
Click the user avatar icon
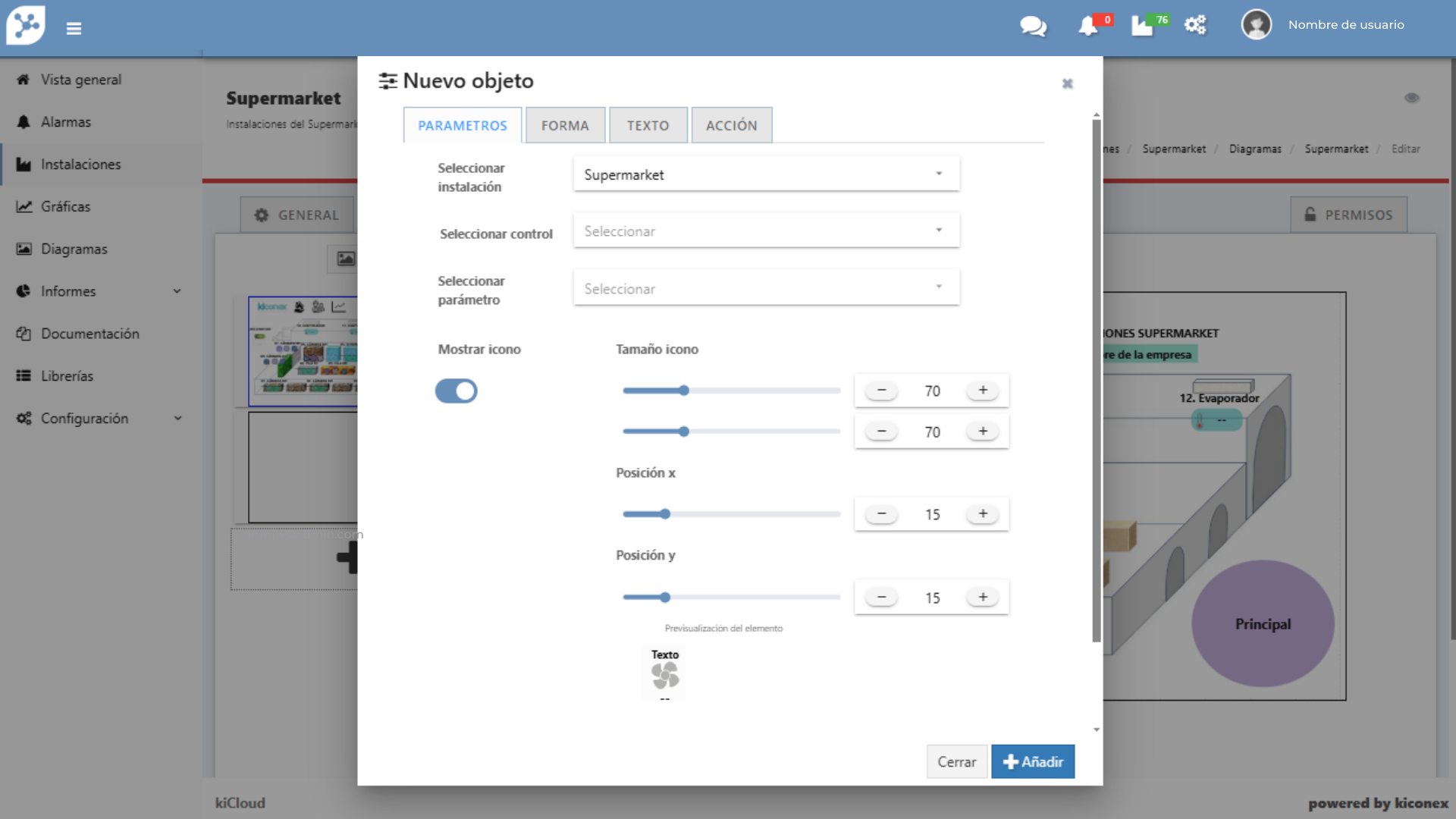(1256, 25)
